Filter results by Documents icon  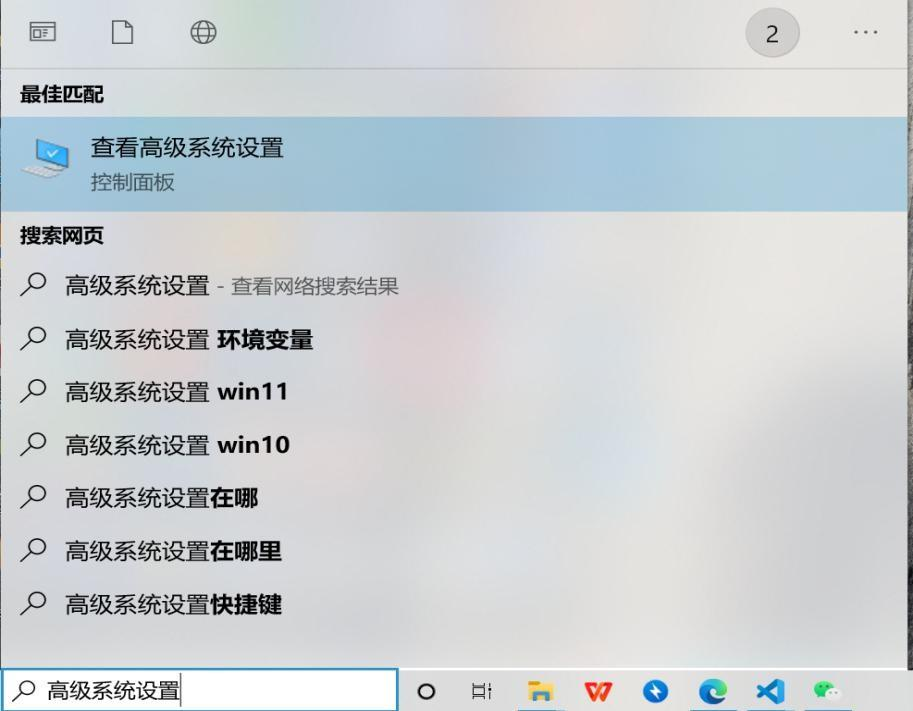click(x=122, y=32)
